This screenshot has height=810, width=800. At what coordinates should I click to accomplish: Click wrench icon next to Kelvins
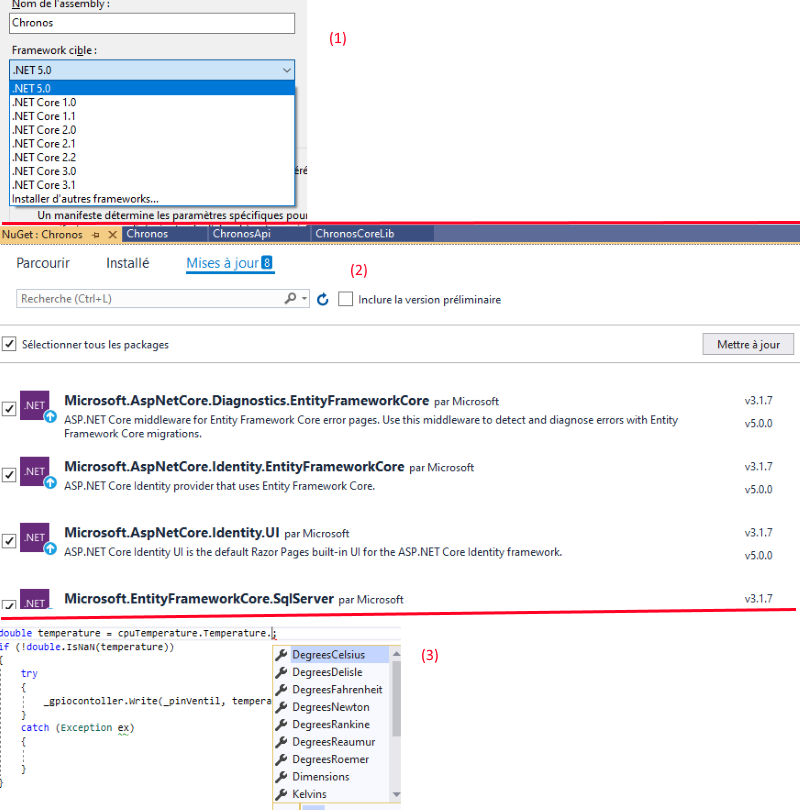tap(282, 794)
